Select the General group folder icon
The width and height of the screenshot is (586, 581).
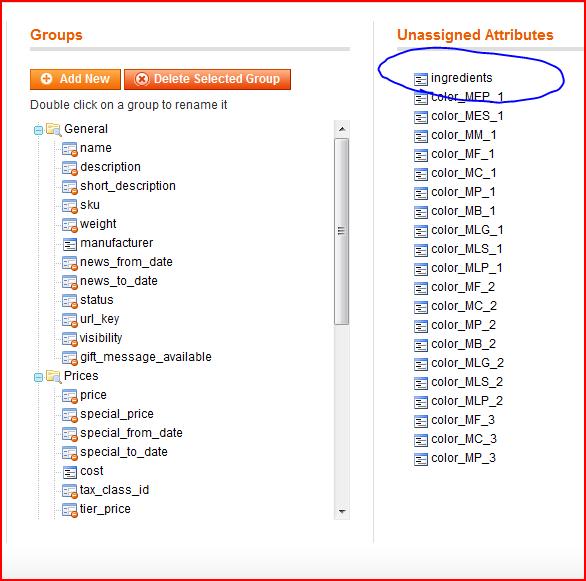(x=53, y=130)
